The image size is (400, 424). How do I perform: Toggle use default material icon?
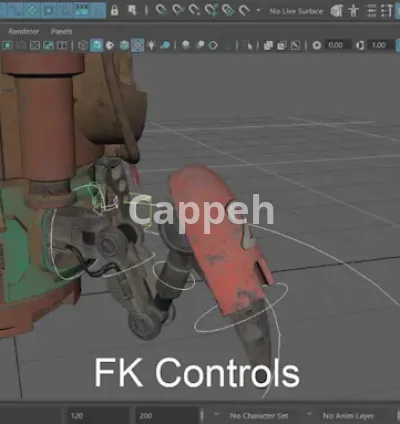(x=110, y=45)
